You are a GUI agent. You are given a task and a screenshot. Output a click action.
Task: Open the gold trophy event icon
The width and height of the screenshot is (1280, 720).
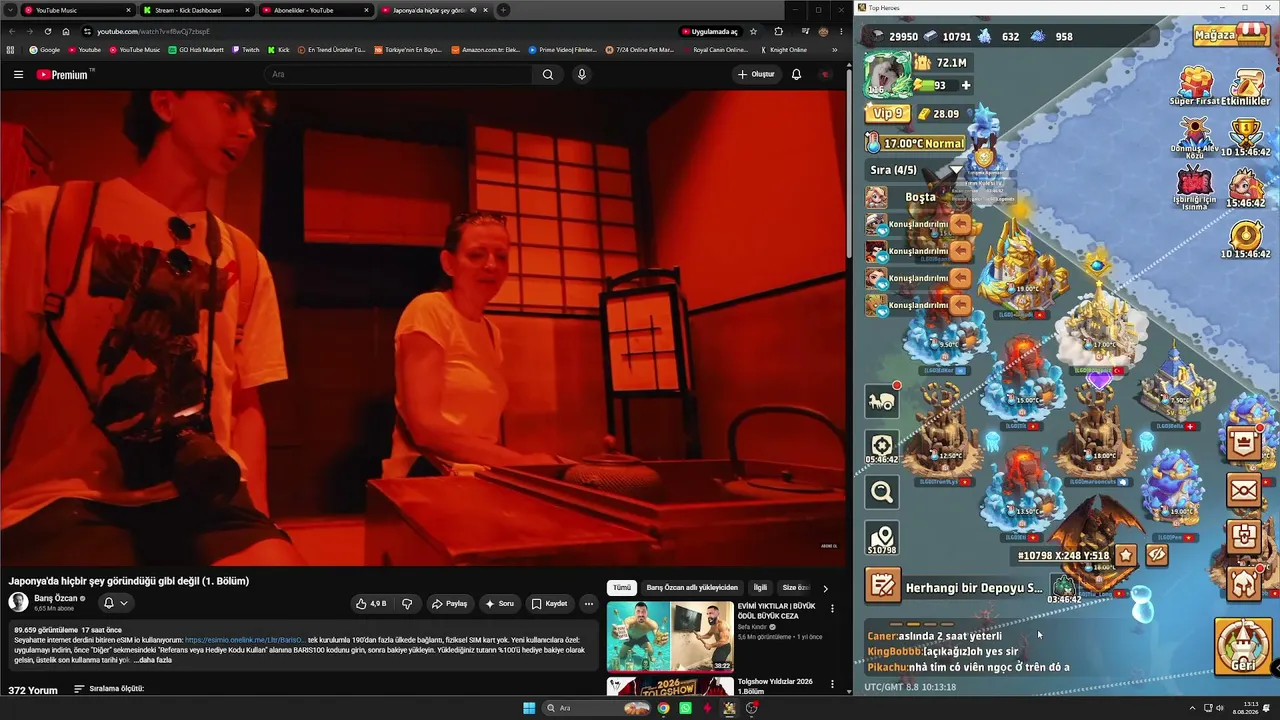coord(1246,137)
